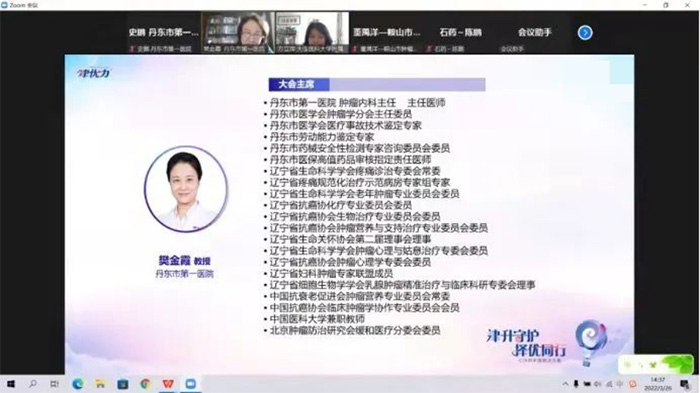Click the second video participant thumbnail
The width and height of the screenshot is (700, 393).
coord(312,33)
